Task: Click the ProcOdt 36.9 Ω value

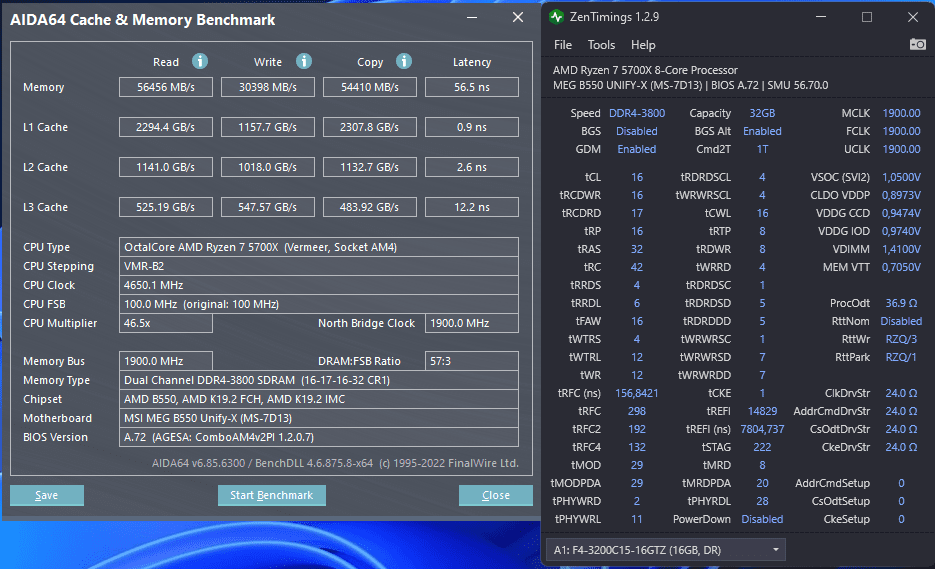Action: point(901,303)
